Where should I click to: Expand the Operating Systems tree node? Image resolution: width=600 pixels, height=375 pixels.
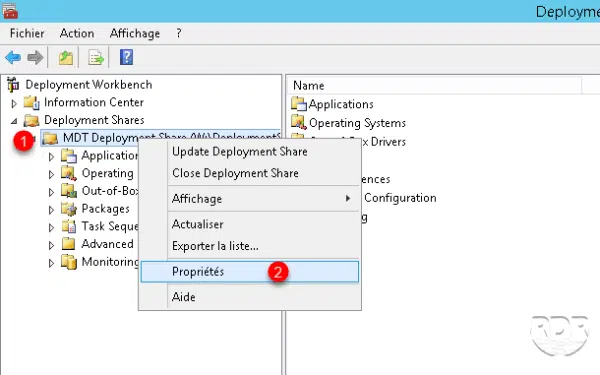pos(51,174)
